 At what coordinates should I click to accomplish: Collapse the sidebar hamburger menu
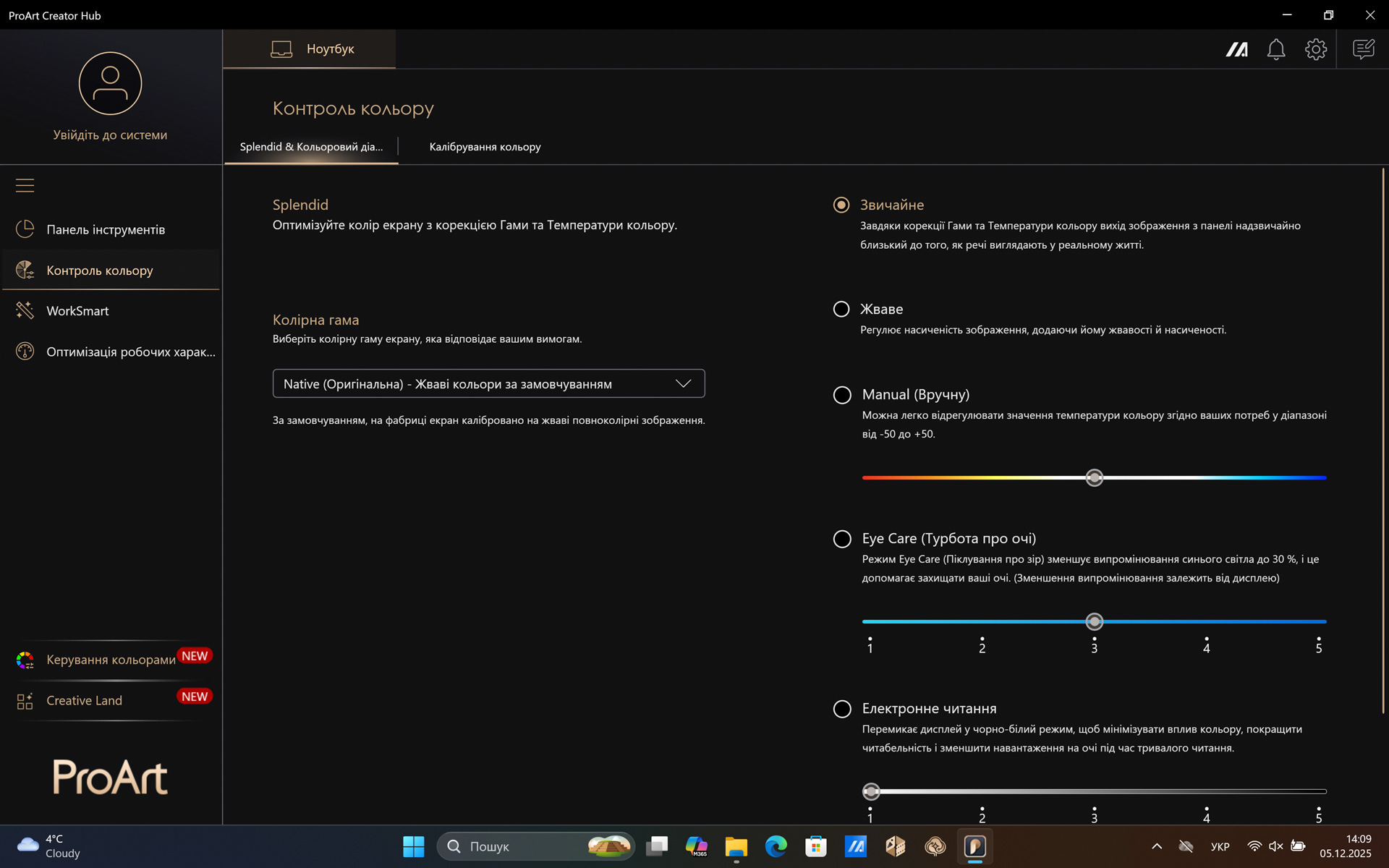tap(25, 186)
